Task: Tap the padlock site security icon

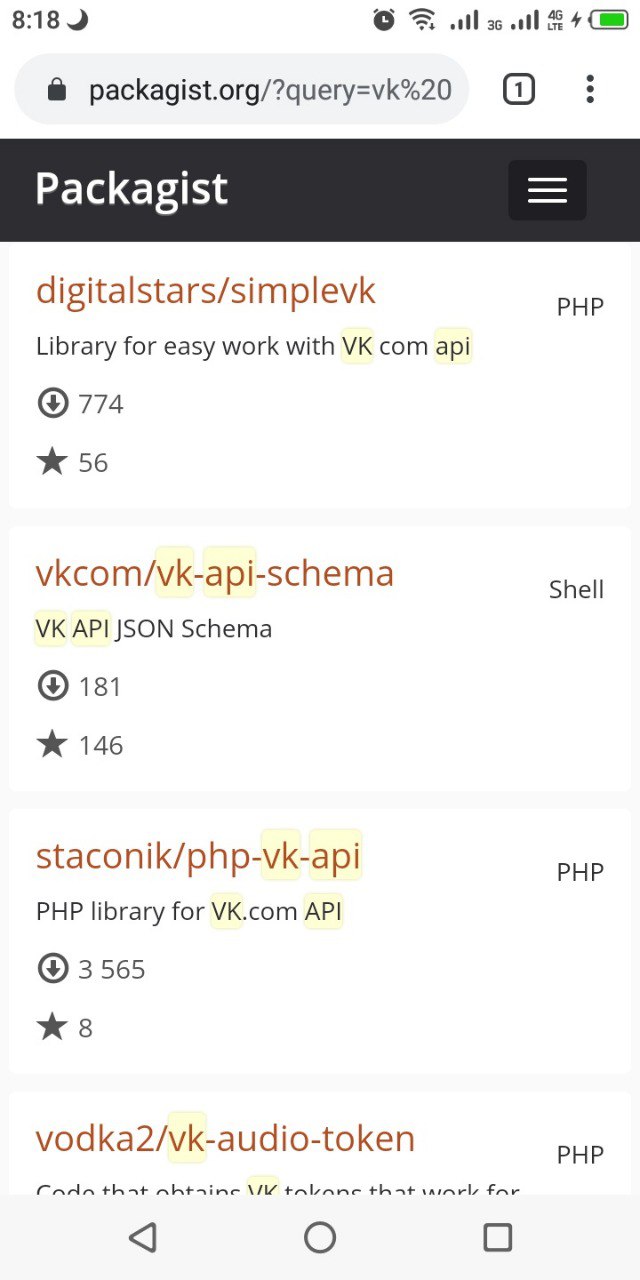Action: (57, 91)
